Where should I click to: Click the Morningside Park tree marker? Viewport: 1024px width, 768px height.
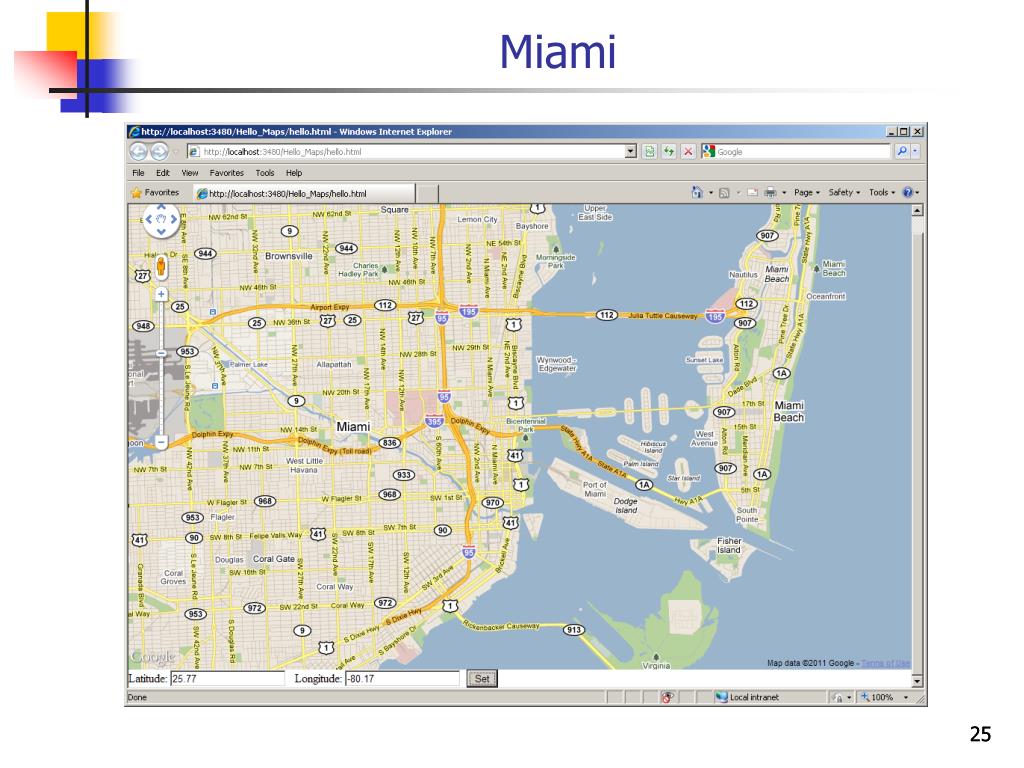click(x=556, y=249)
